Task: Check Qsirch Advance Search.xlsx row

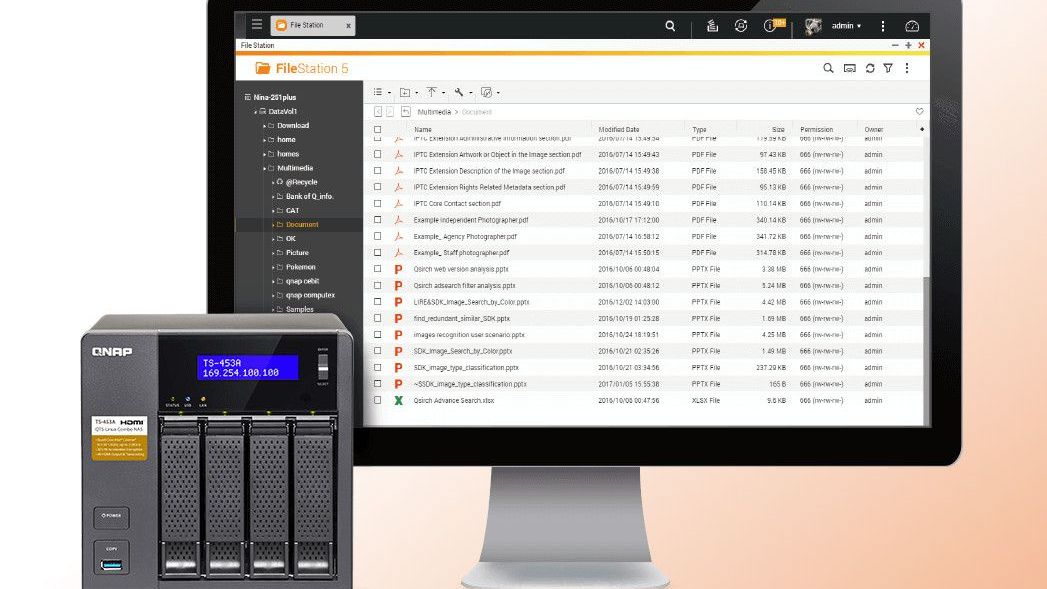Action: tap(378, 401)
